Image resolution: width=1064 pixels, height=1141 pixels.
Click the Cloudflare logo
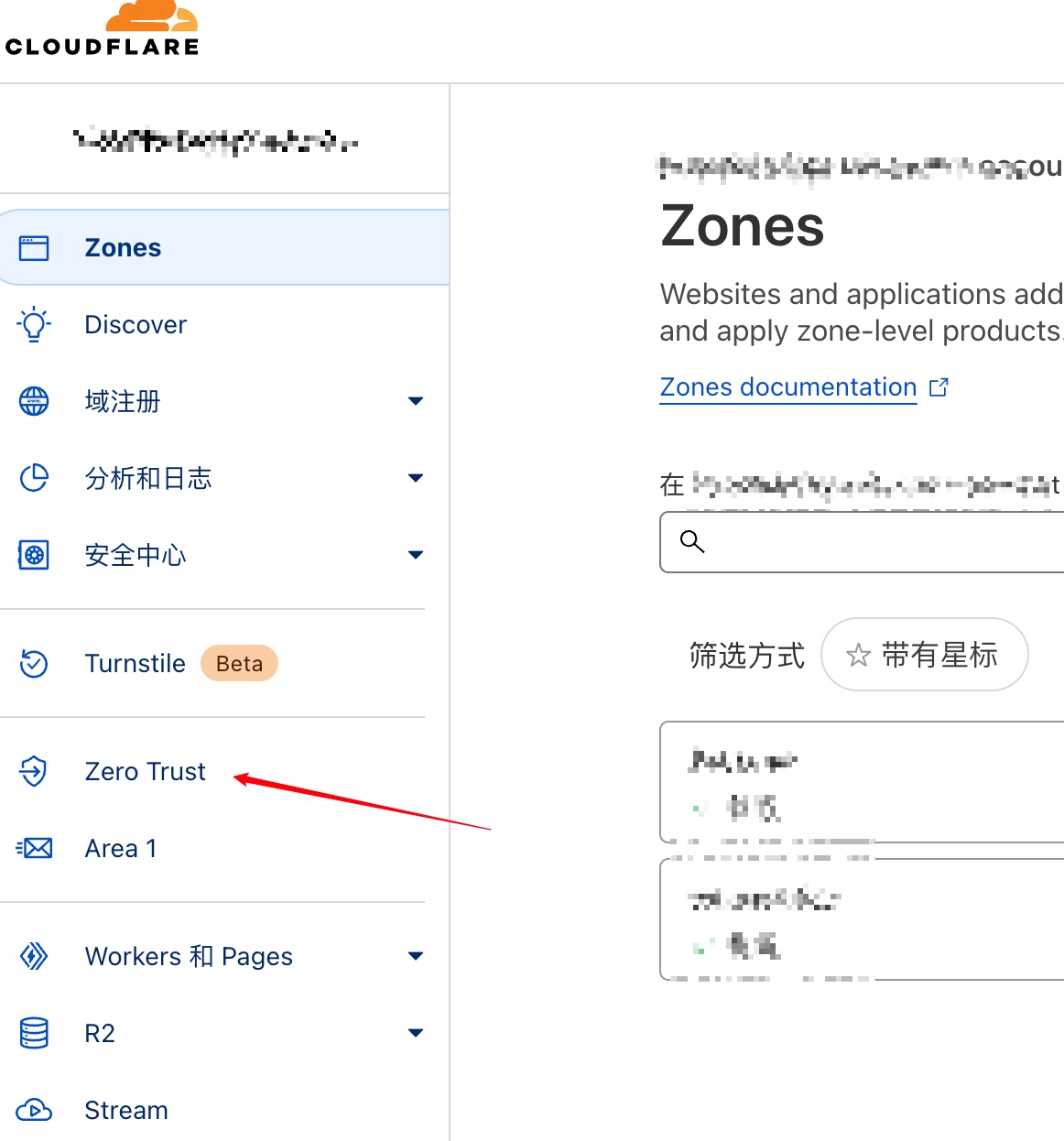[103, 28]
